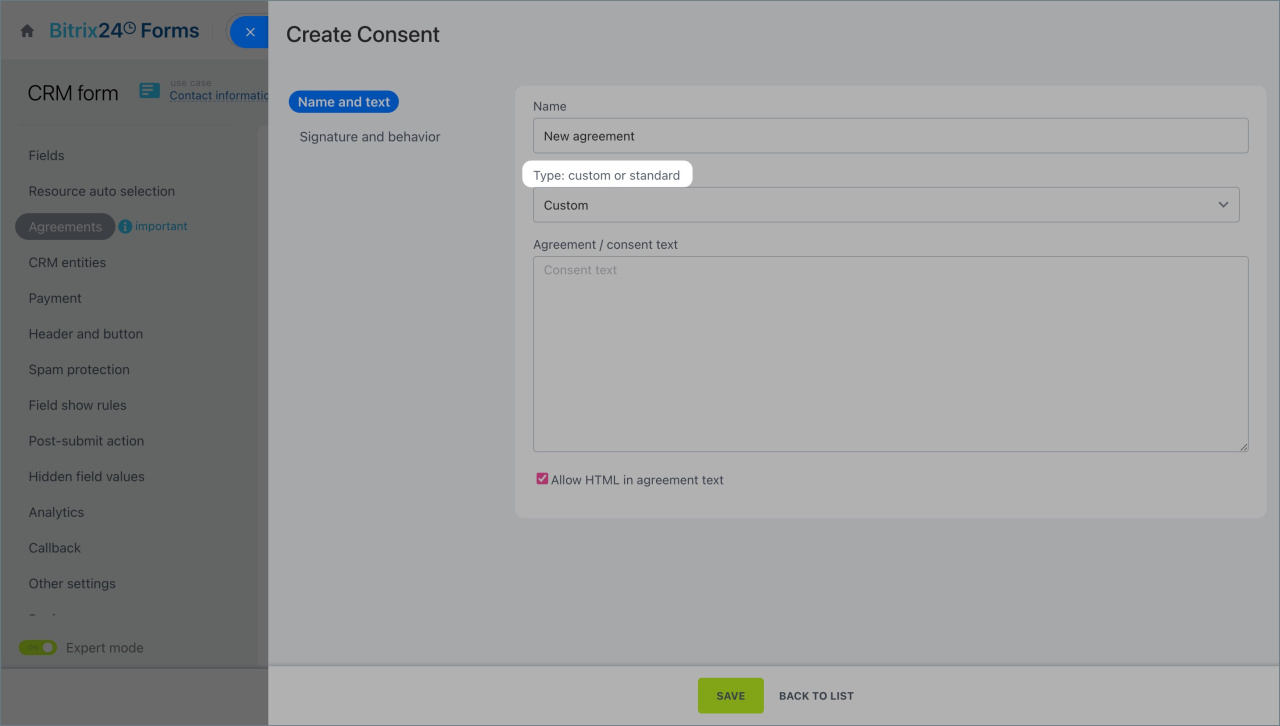Click the info icon next to Agreements
This screenshot has width=1280, height=726.
125,227
